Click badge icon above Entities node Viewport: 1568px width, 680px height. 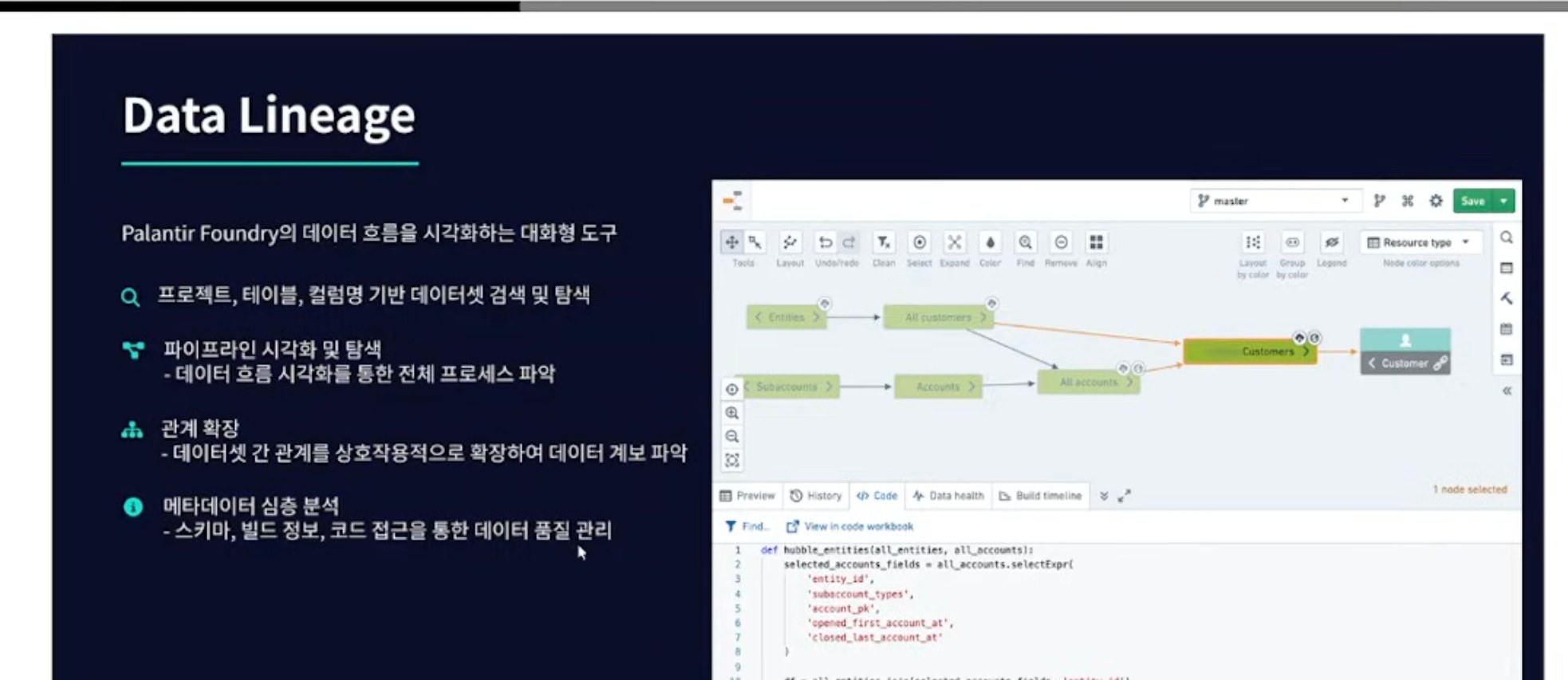825,304
